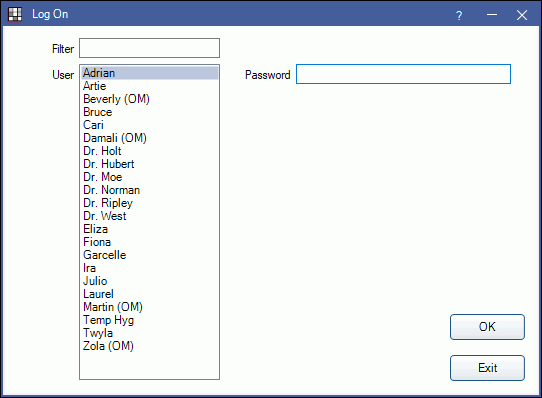Select the Temp Hyg user entry
The width and height of the screenshot is (542, 398).
tap(150, 320)
